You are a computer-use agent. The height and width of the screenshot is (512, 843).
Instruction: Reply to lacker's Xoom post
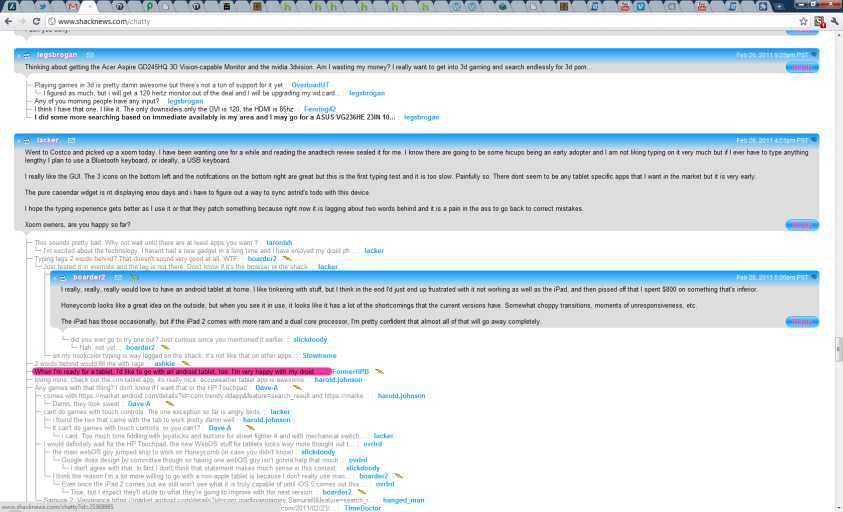(x=802, y=225)
